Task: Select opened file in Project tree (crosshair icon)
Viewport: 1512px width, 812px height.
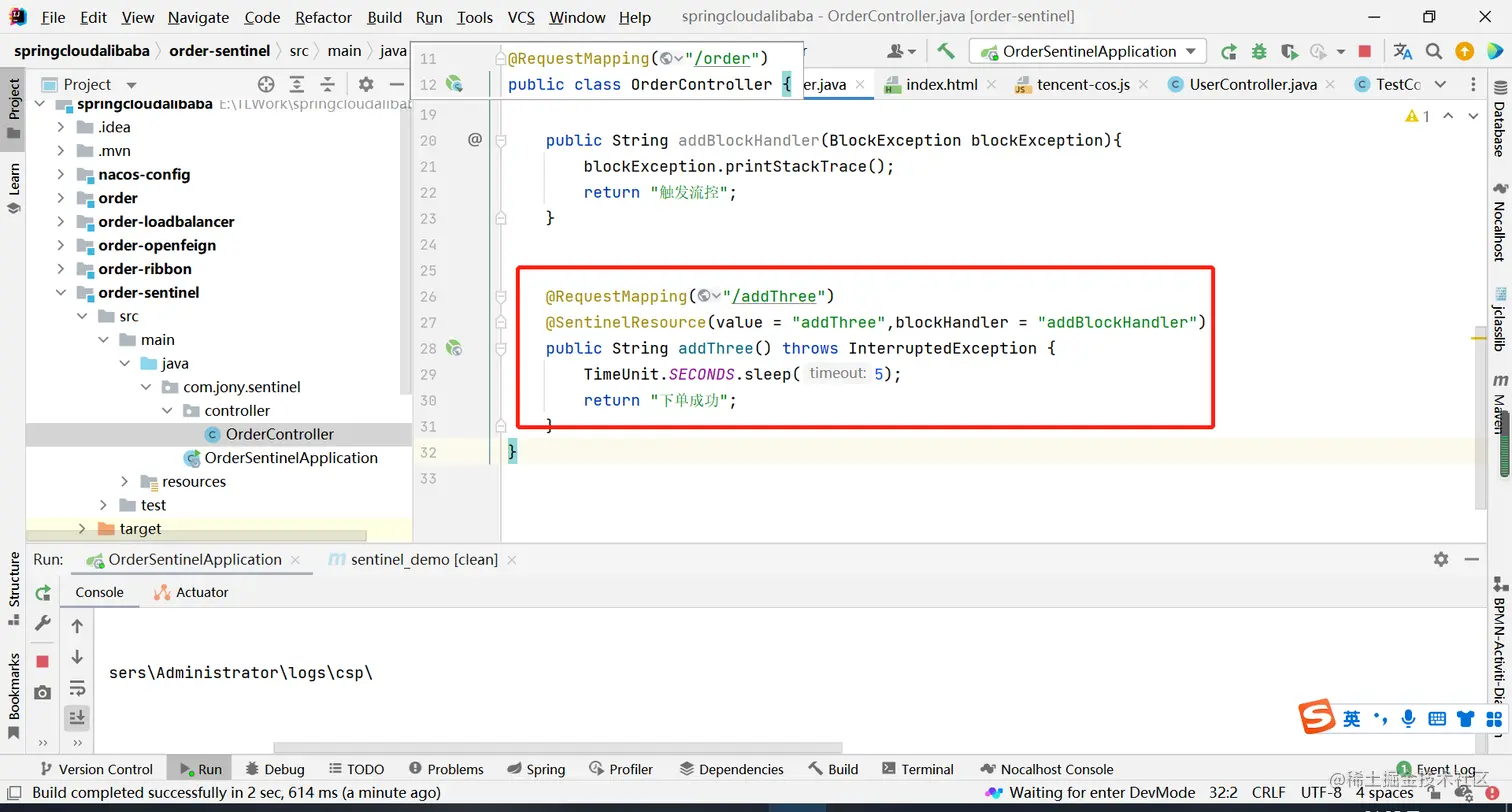Action: [x=266, y=84]
